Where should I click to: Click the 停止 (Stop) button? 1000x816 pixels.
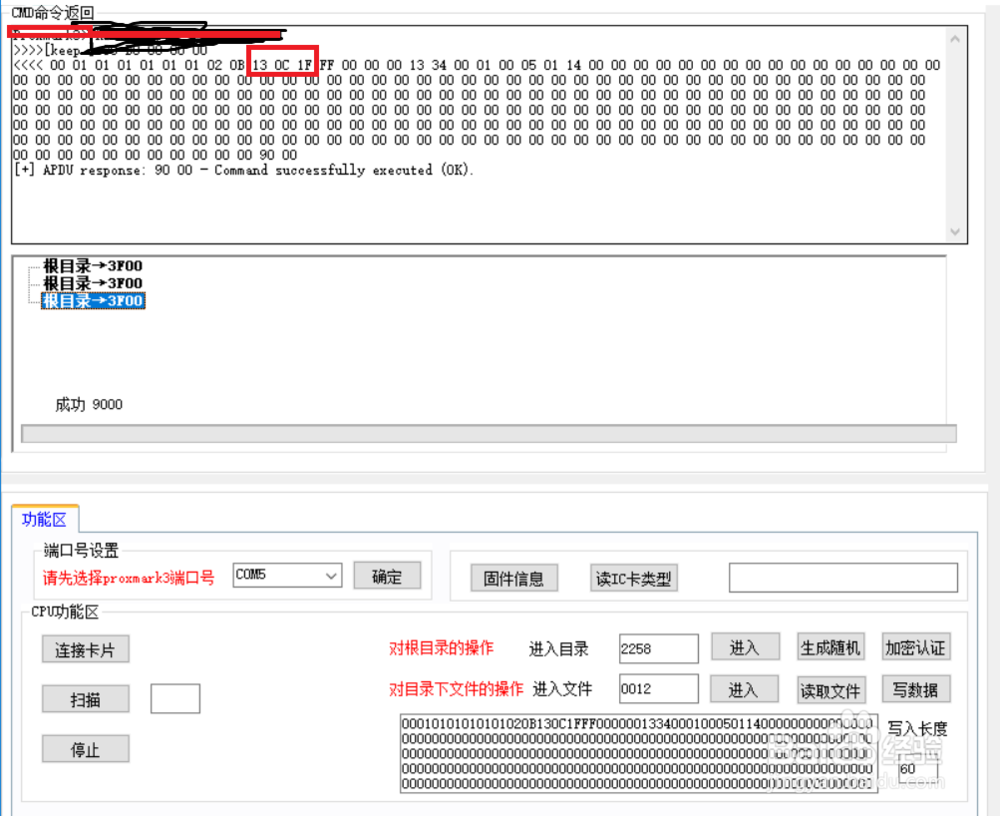(x=85, y=748)
